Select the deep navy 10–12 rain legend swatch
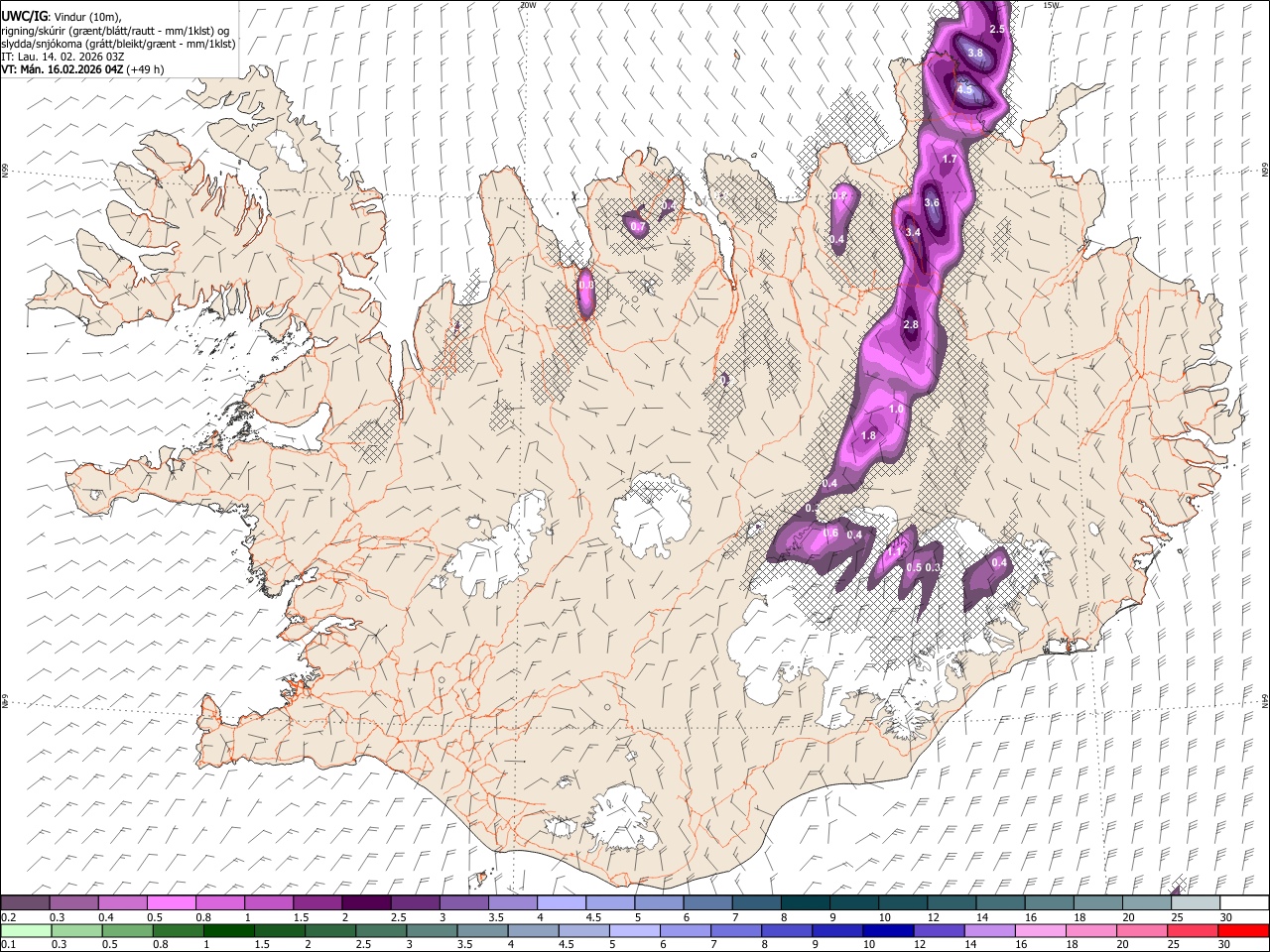This screenshot has height=952, width=1270. point(888,930)
